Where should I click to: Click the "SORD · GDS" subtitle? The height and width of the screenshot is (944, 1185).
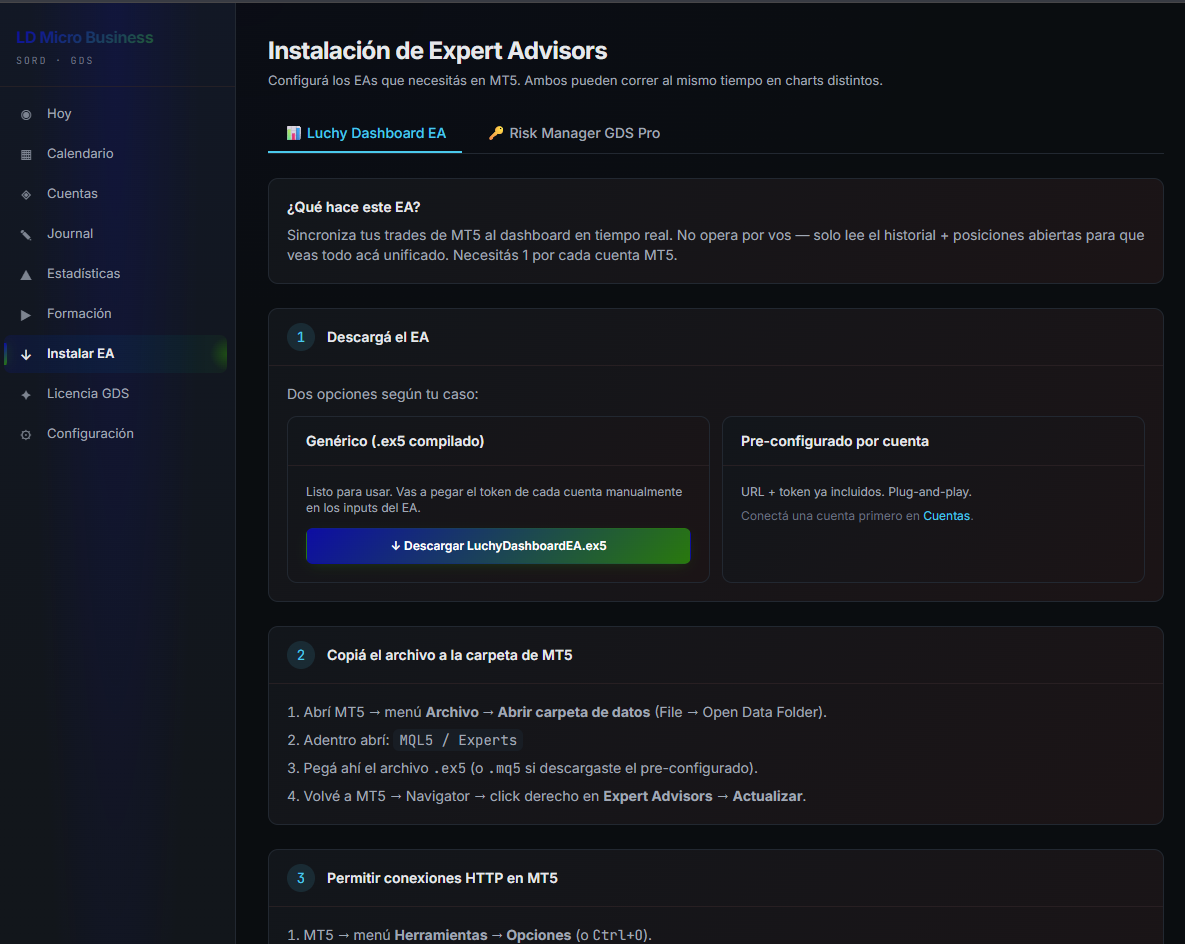click(54, 60)
